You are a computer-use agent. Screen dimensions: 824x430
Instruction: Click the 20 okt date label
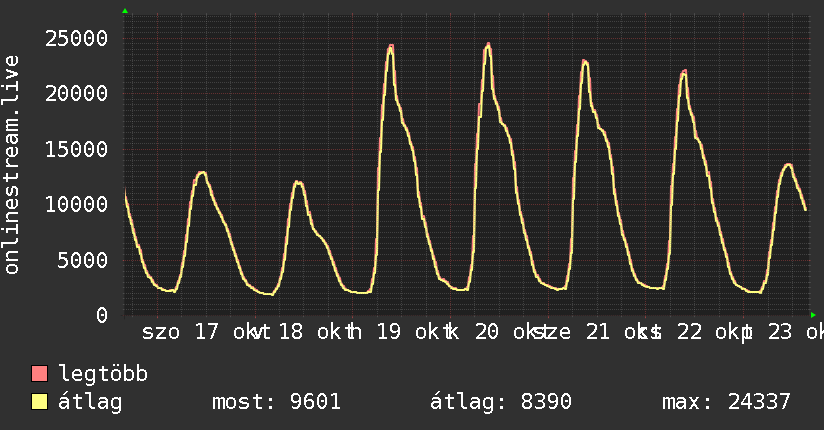(506, 332)
